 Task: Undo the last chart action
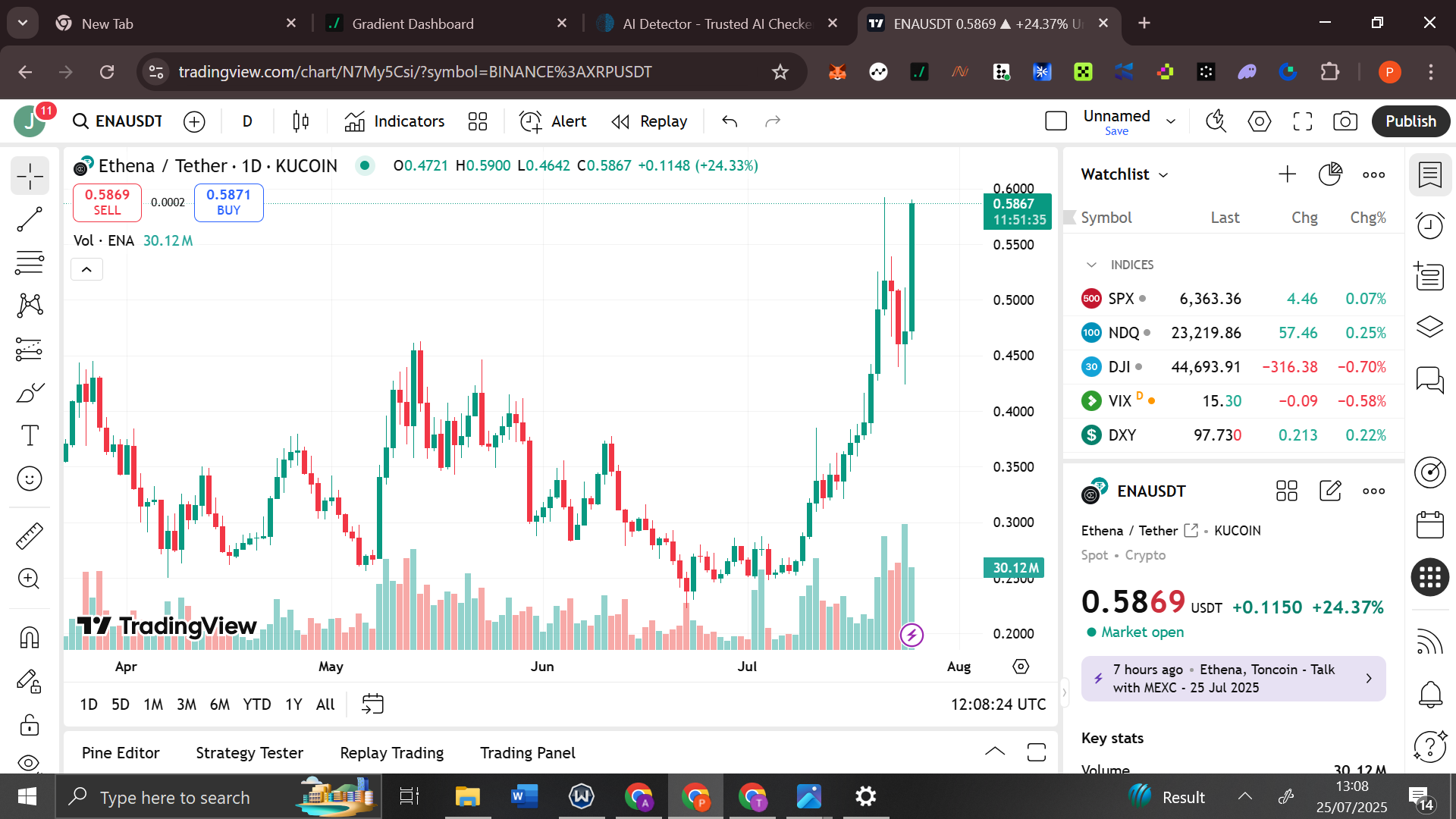click(730, 121)
